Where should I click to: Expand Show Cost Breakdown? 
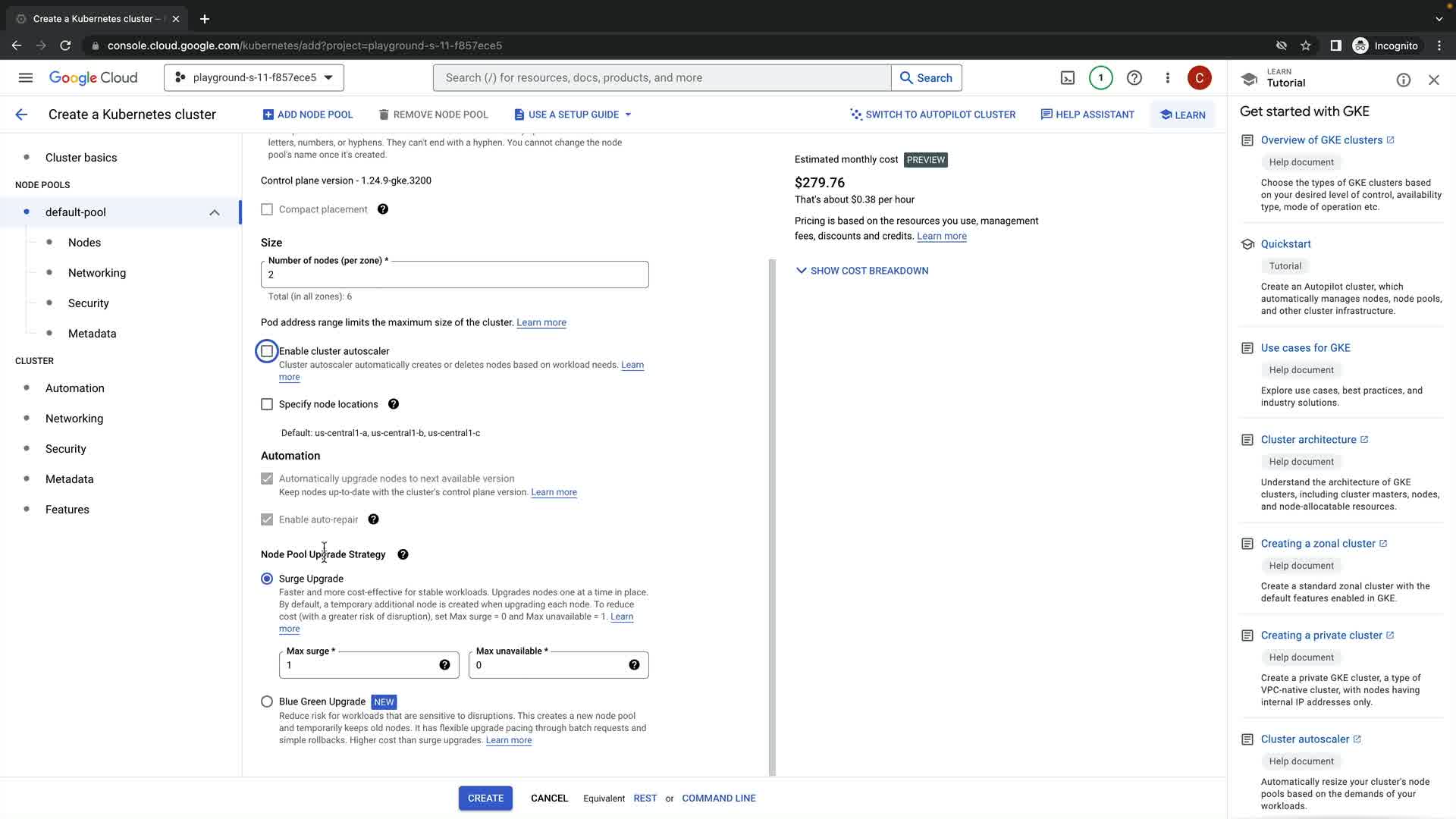(861, 271)
